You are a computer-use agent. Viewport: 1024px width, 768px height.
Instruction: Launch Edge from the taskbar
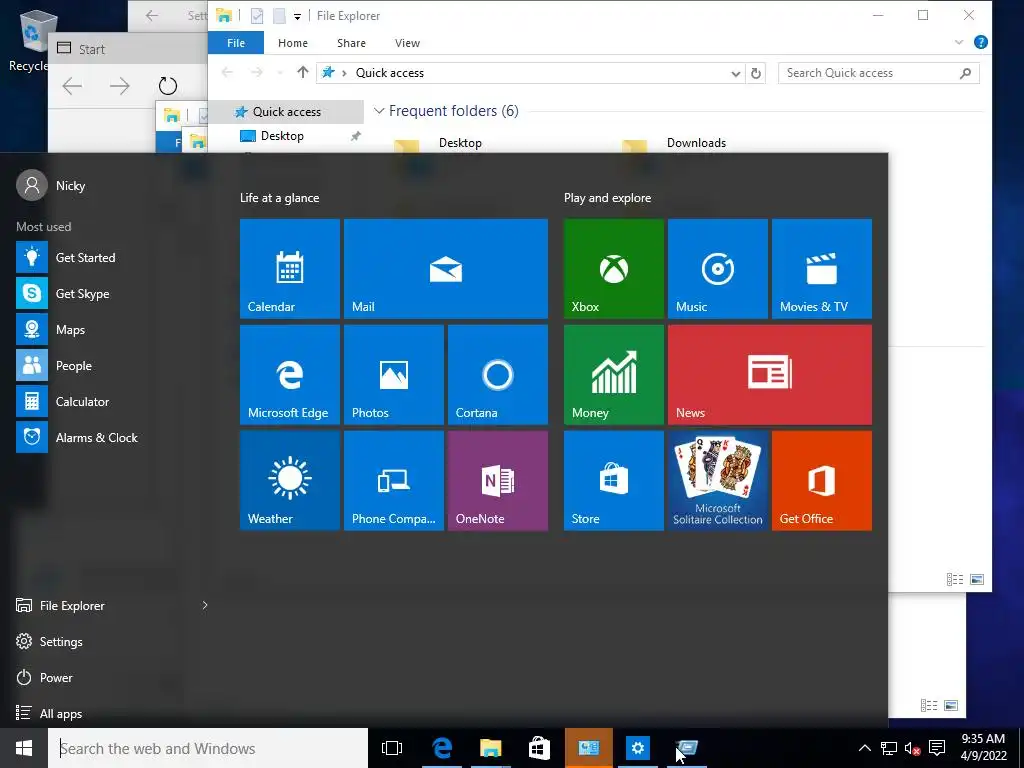pyautogui.click(x=442, y=748)
